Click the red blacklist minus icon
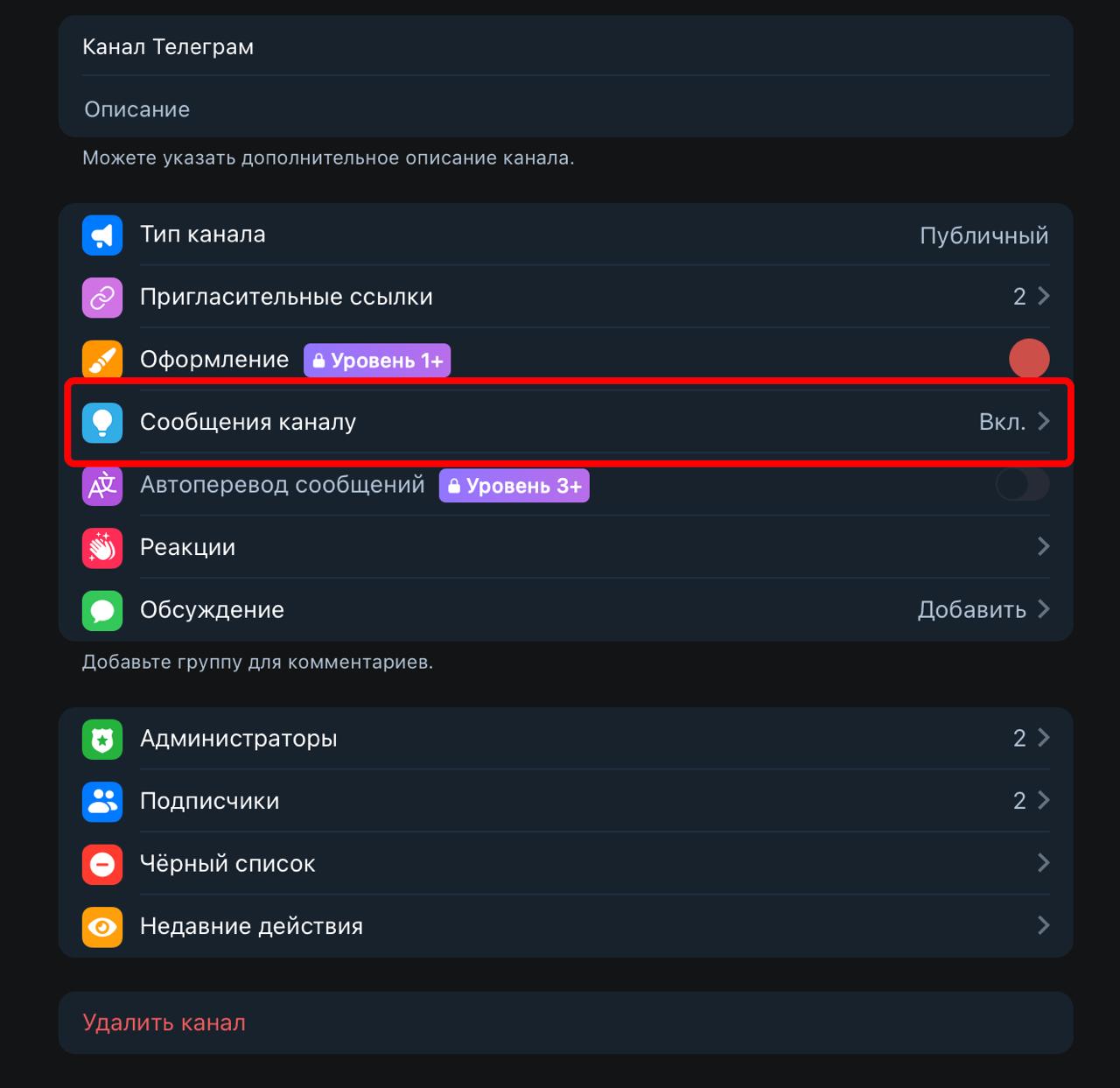Image resolution: width=1120 pixels, height=1088 pixels. coord(102,864)
